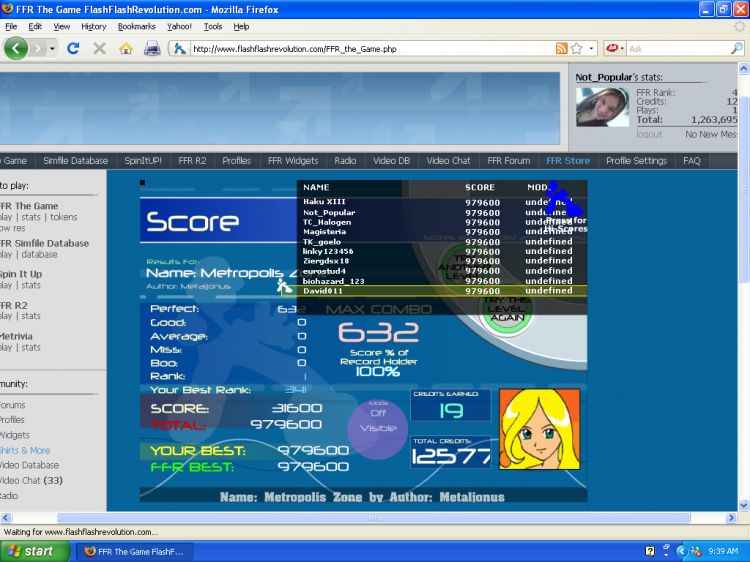750x562 pixels.
Task: Click in the URL address field
Action: pos(370,48)
